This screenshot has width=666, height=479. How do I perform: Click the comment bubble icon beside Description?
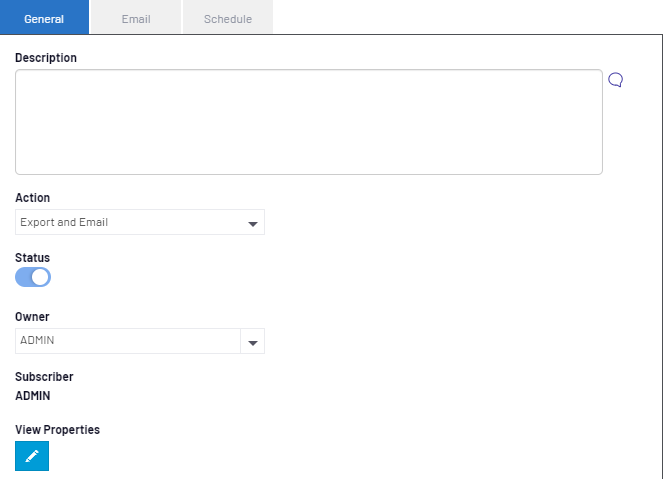tap(615, 80)
